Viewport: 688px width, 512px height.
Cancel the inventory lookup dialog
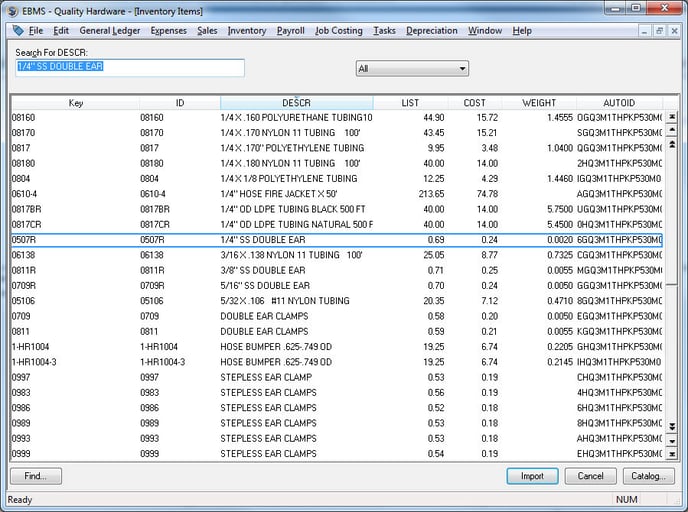[x=590, y=476]
